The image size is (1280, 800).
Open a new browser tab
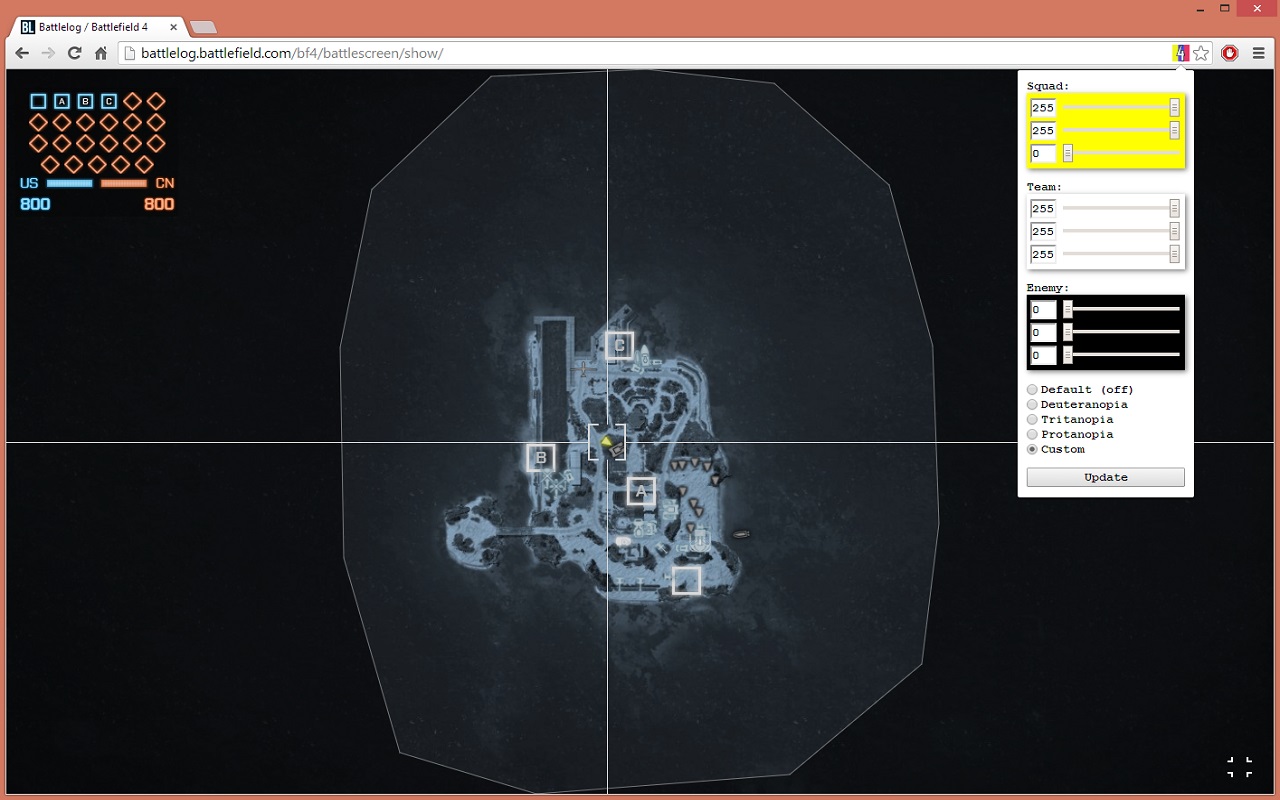point(203,27)
